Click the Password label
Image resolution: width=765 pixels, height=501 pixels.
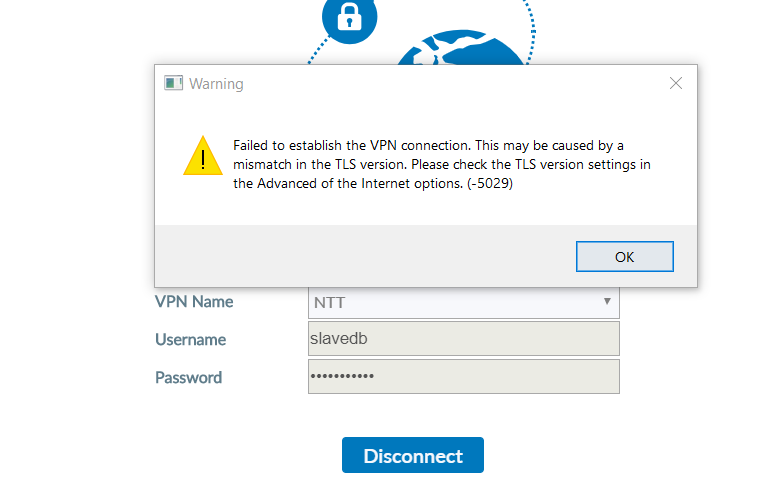[188, 378]
